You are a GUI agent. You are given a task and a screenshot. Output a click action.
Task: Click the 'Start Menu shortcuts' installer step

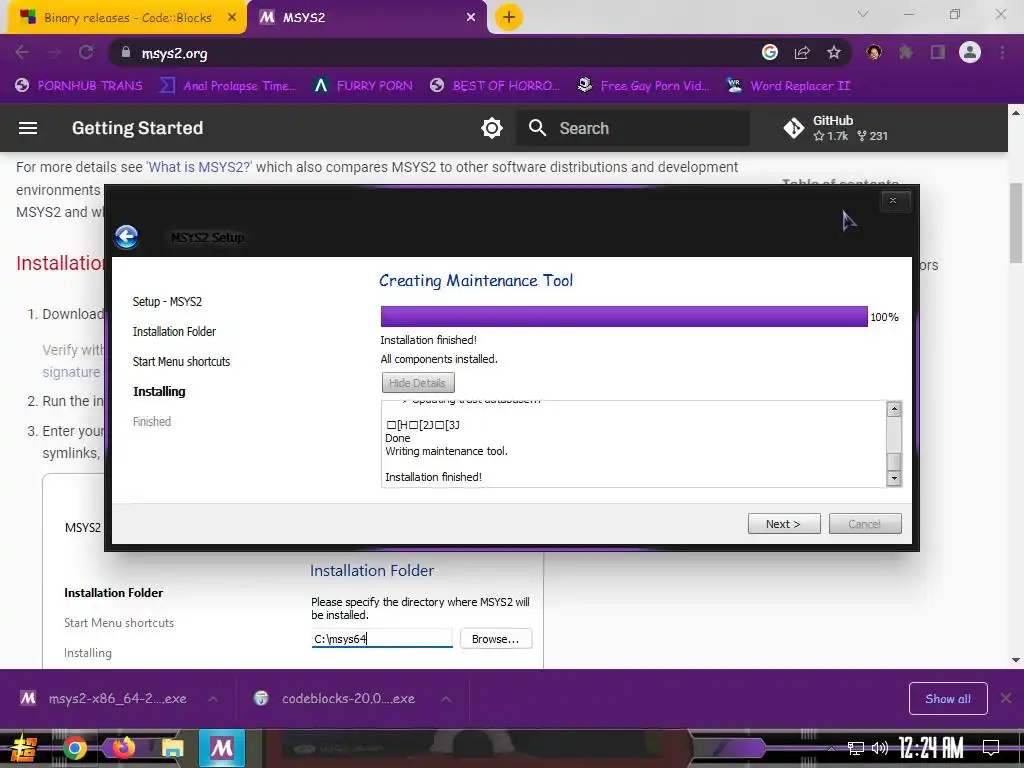tap(182, 362)
